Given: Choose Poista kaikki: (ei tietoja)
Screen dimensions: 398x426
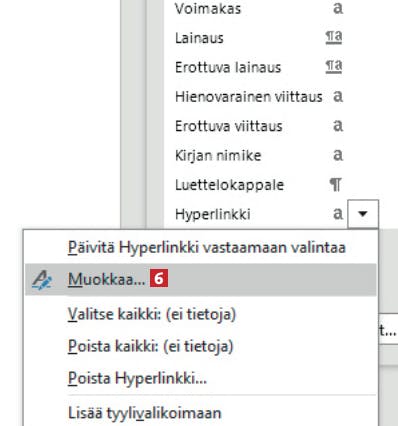Looking at the screenshot, I should [x=150, y=346].
